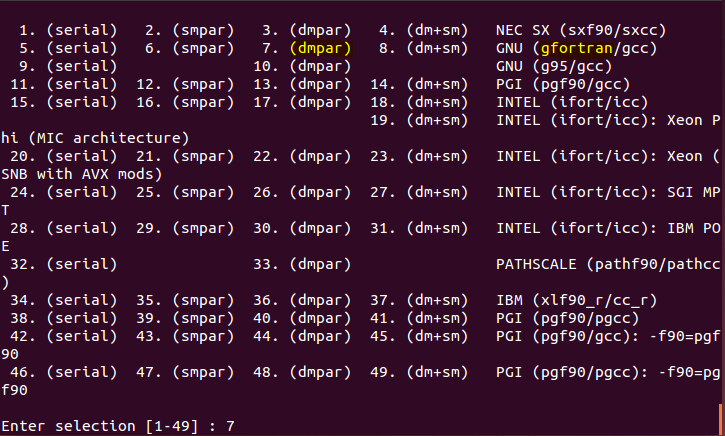Click the 'SNB with AVX mods)' text
The width and height of the screenshot is (725, 436).
[82, 174]
